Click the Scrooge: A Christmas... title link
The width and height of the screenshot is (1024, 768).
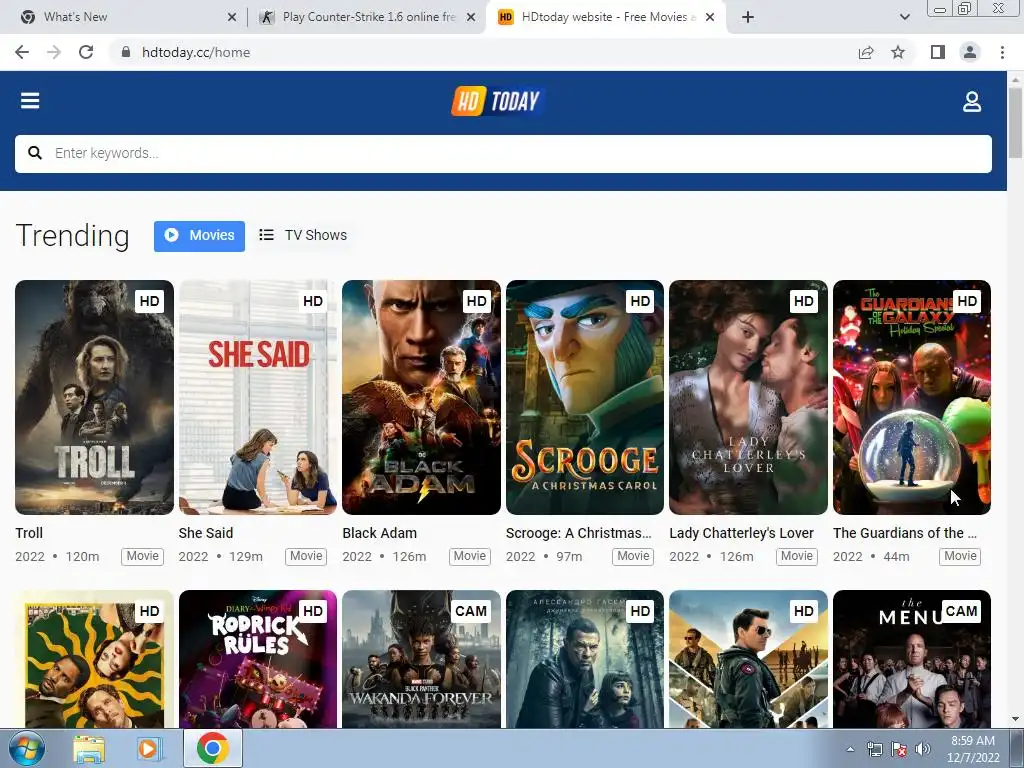coord(579,533)
